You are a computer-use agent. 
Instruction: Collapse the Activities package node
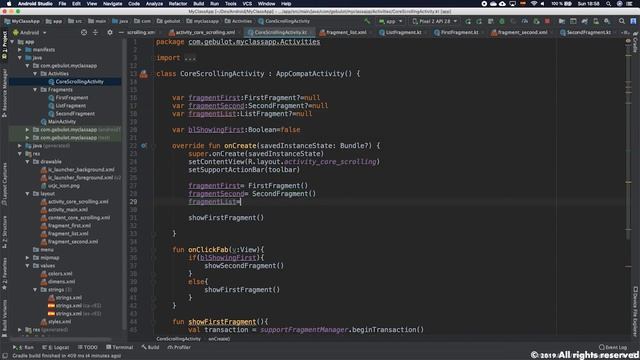coord(35,74)
